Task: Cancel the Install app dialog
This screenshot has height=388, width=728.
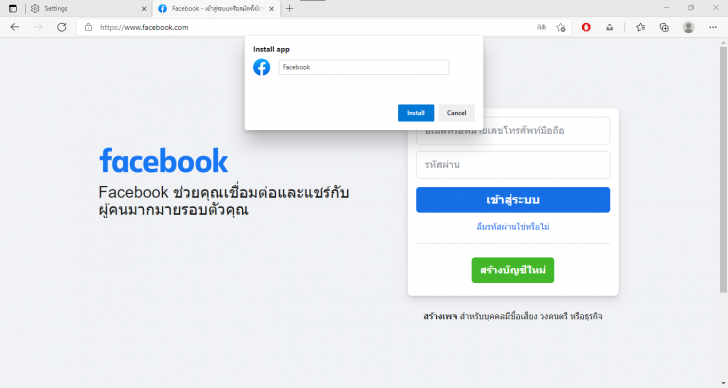Action: tap(456, 113)
